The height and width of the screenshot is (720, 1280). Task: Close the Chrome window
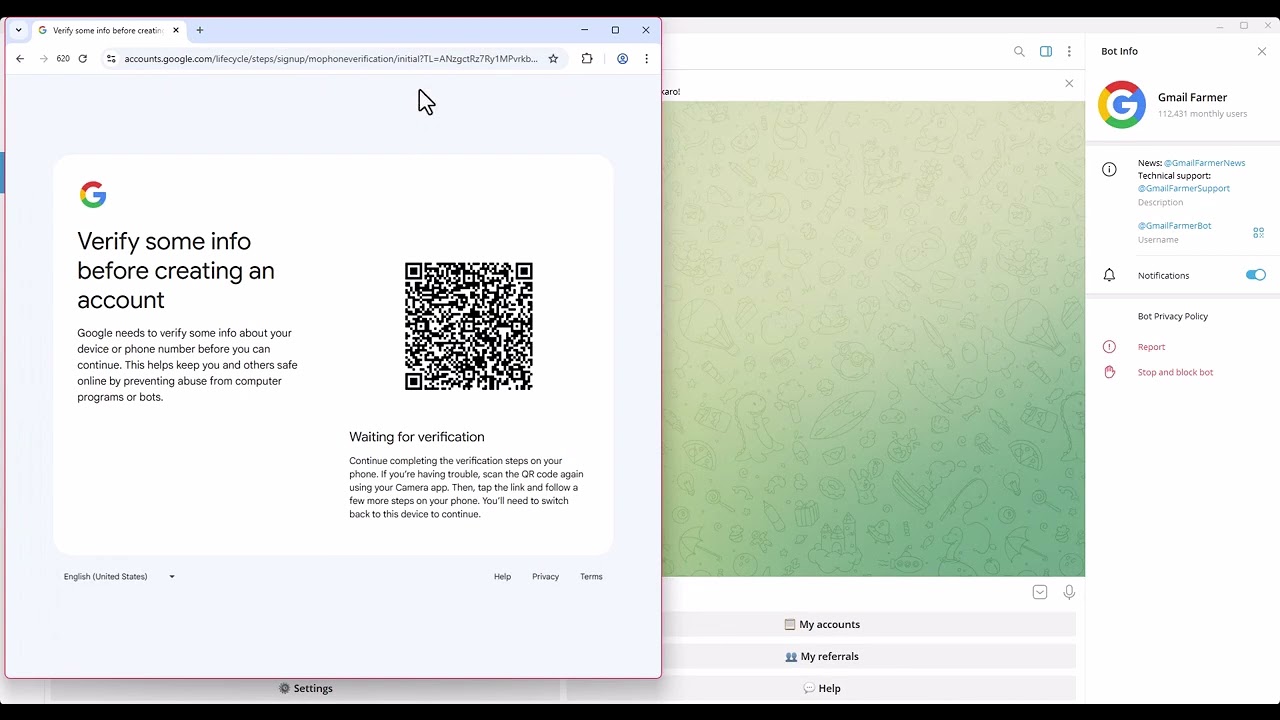646,30
